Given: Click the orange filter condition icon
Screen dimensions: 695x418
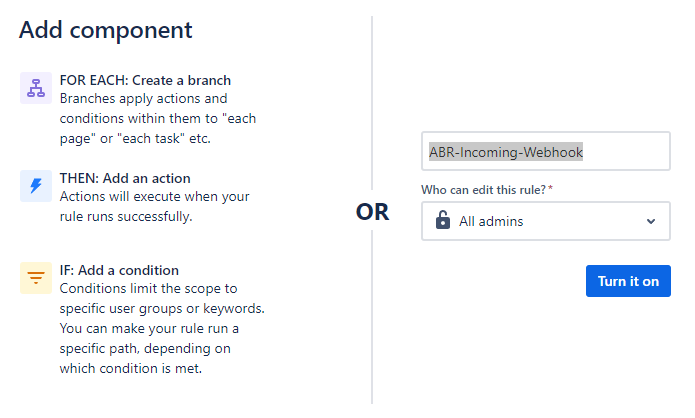Looking at the screenshot, I should coord(36,278).
